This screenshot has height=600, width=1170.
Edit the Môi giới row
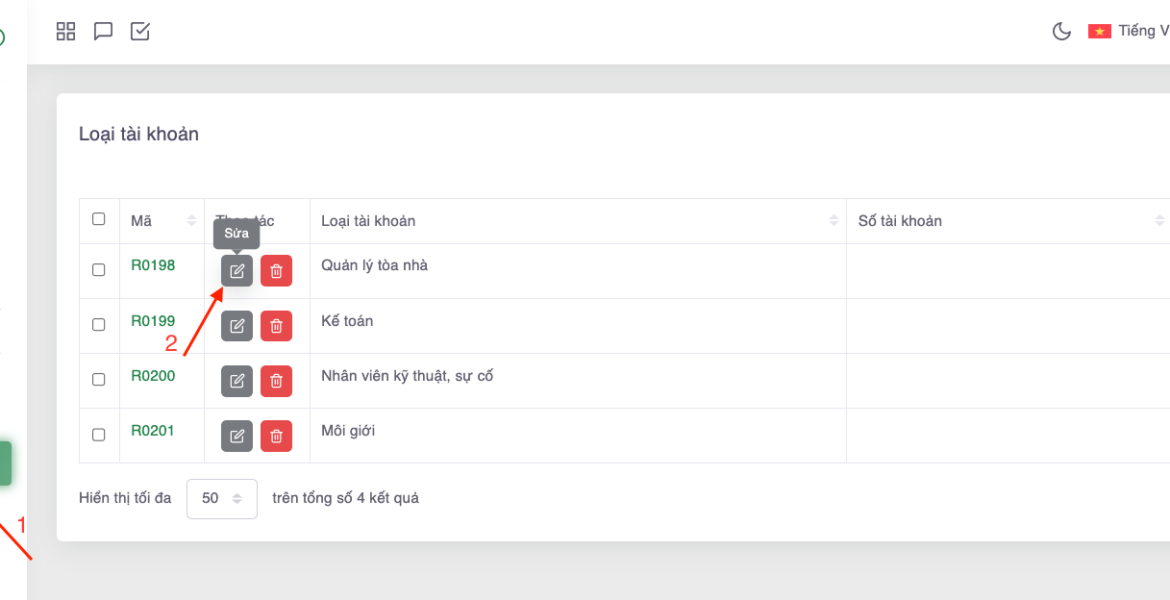point(237,436)
